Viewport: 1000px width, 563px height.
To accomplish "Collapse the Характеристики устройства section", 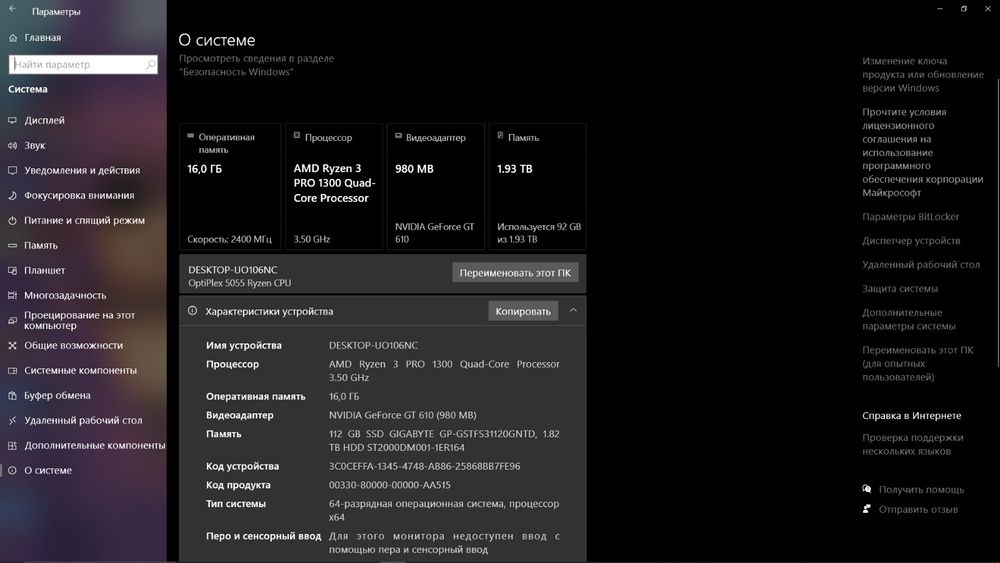I will point(573,311).
